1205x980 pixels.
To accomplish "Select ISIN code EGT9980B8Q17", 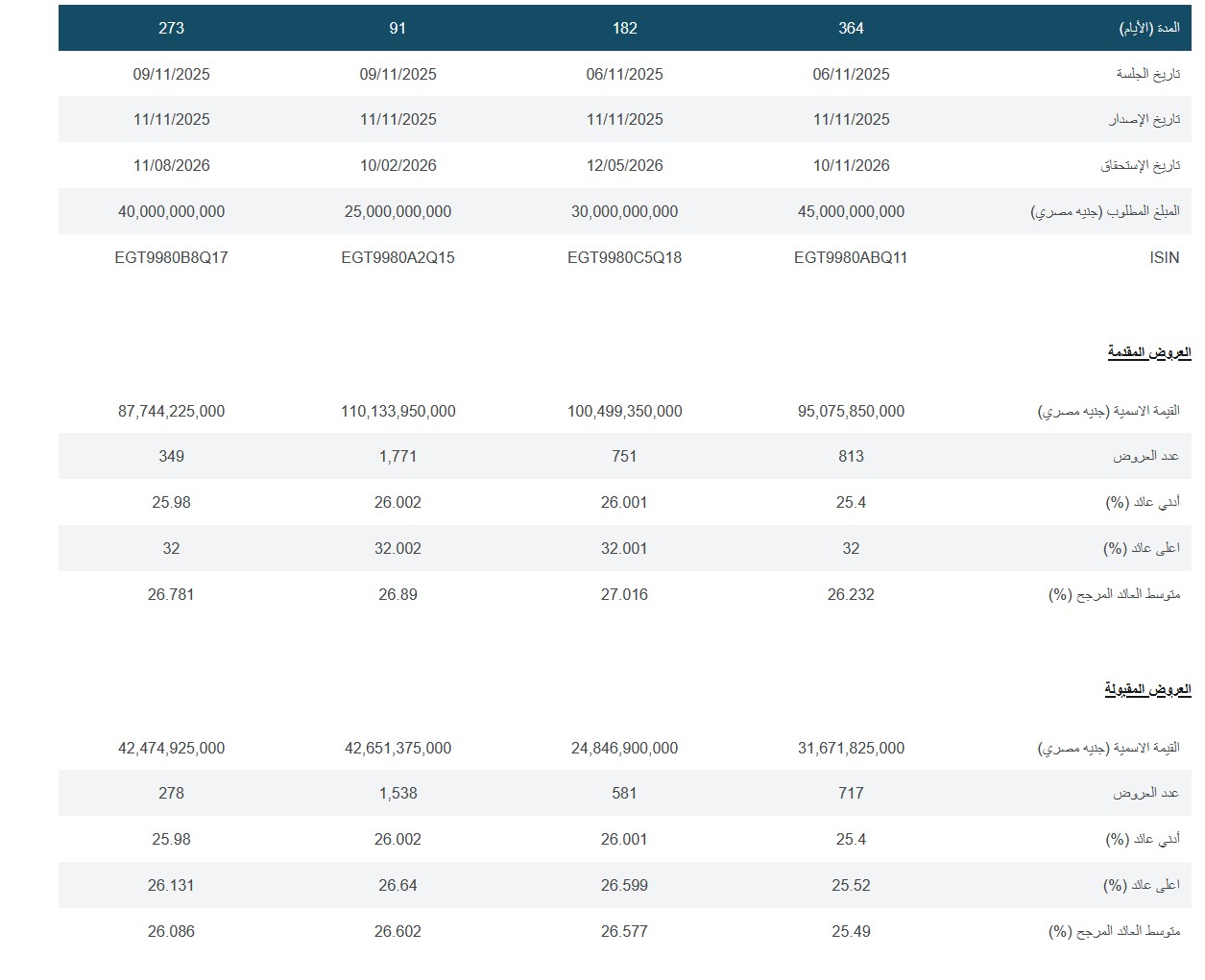I will pos(171,257).
